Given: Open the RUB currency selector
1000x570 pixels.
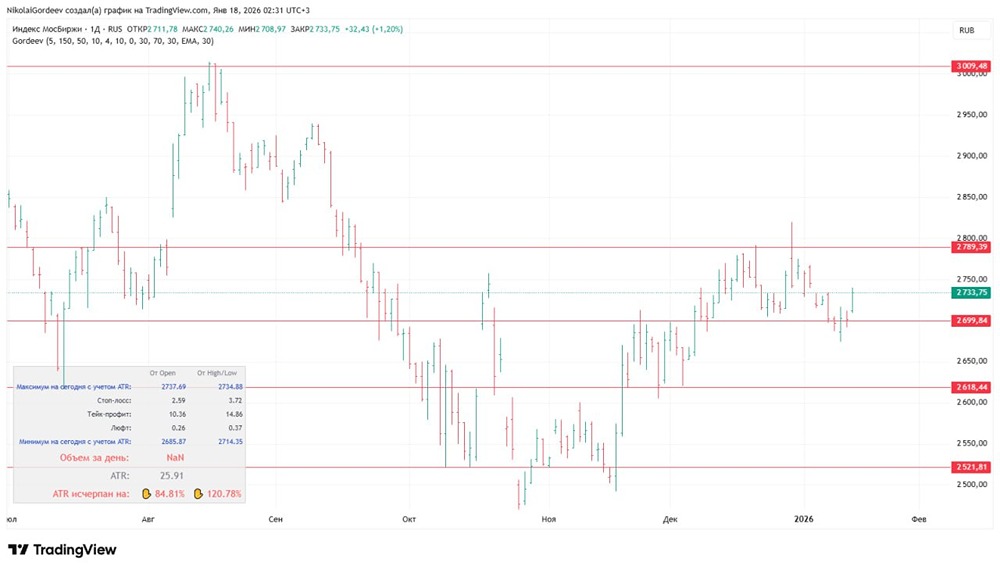Looking at the screenshot, I should 966,30.
